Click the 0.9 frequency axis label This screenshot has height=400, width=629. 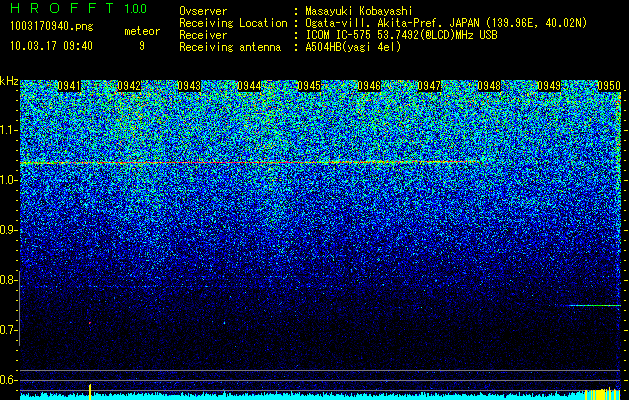pos(8,230)
